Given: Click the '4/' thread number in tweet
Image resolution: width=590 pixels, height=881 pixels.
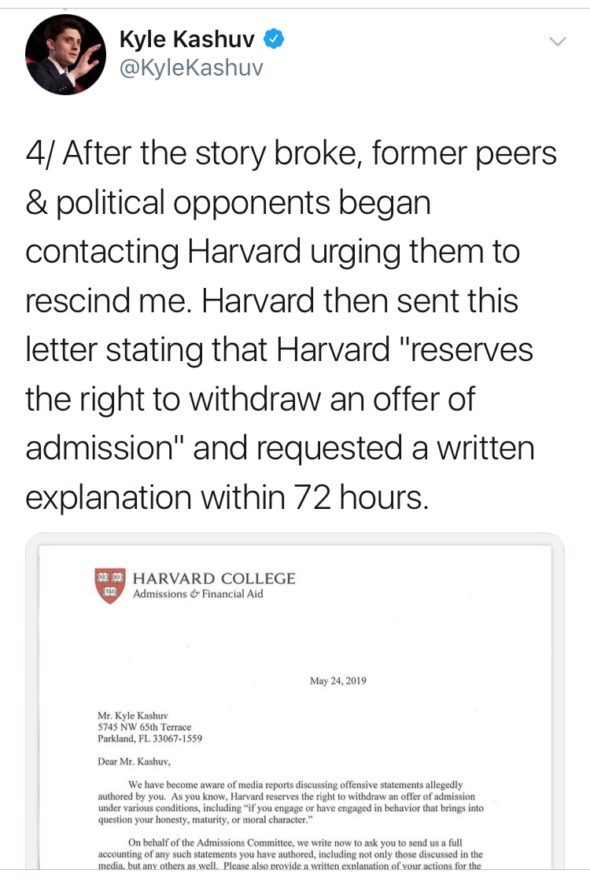Looking at the screenshot, I should (x=41, y=153).
